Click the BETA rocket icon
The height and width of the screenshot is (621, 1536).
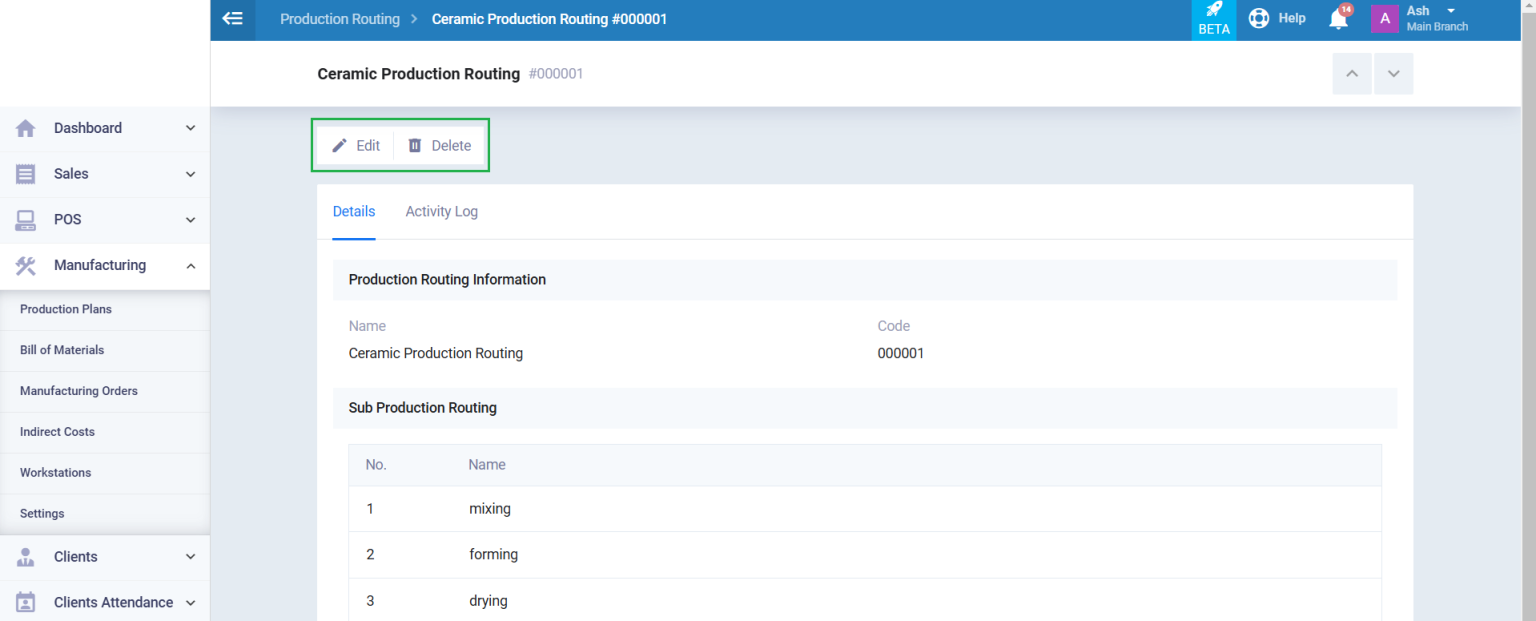click(1213, 12)
